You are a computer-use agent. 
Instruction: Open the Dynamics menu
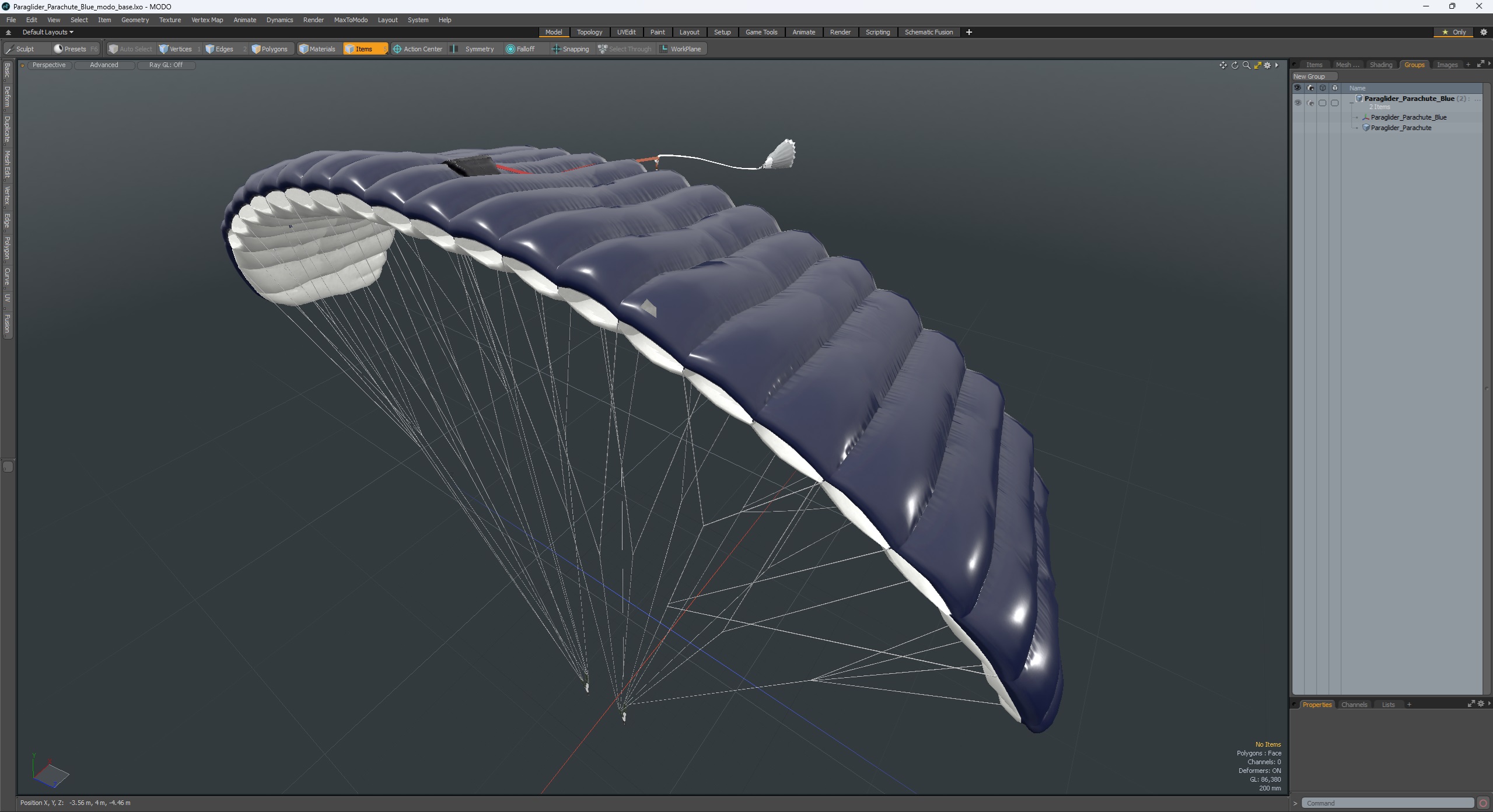279,20
